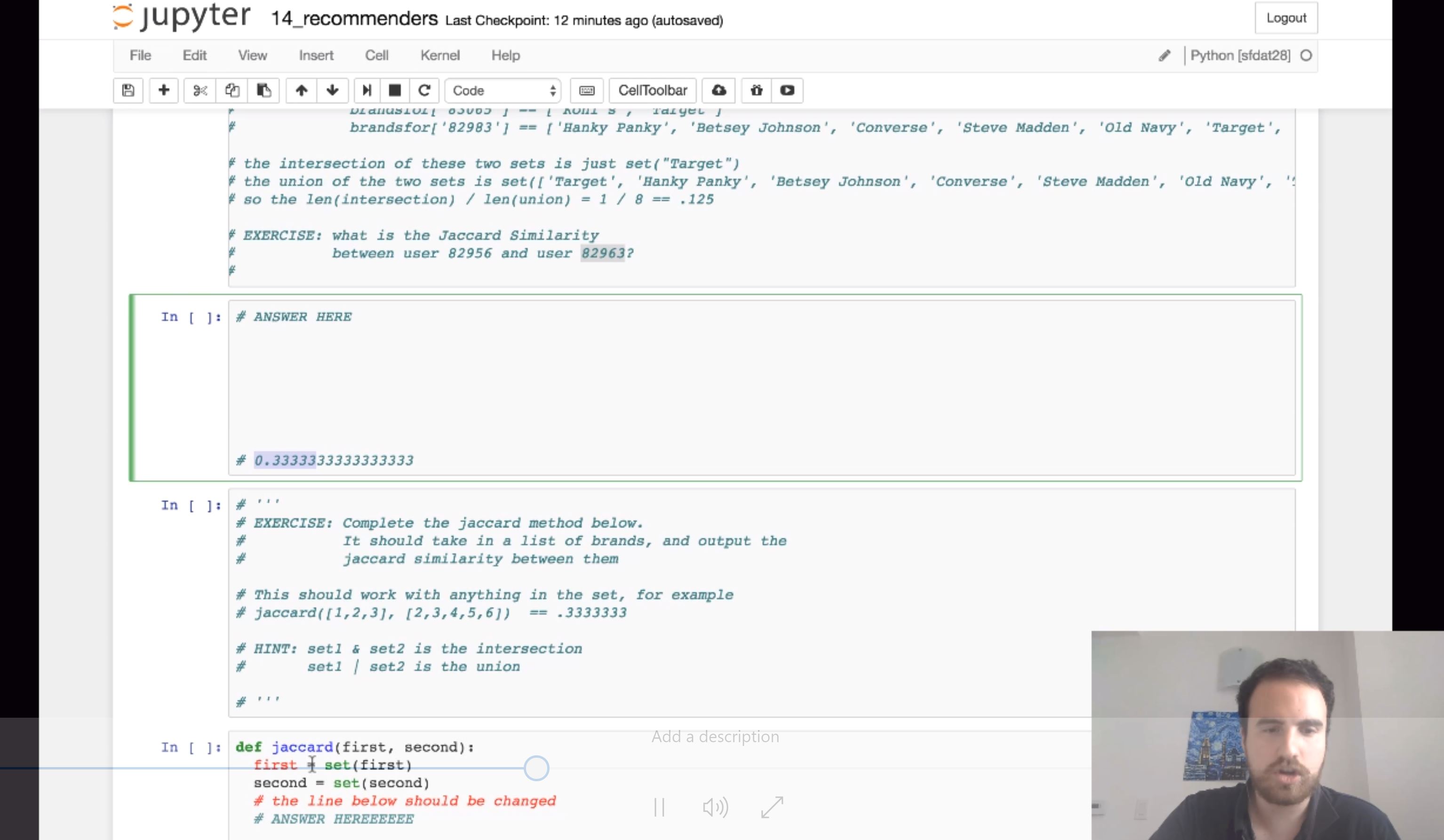Image resolution: width=1444 pixels, height=840 pixels.
Task: Click the kernel status circle next to Python
Action: [x=1307, y=55]
